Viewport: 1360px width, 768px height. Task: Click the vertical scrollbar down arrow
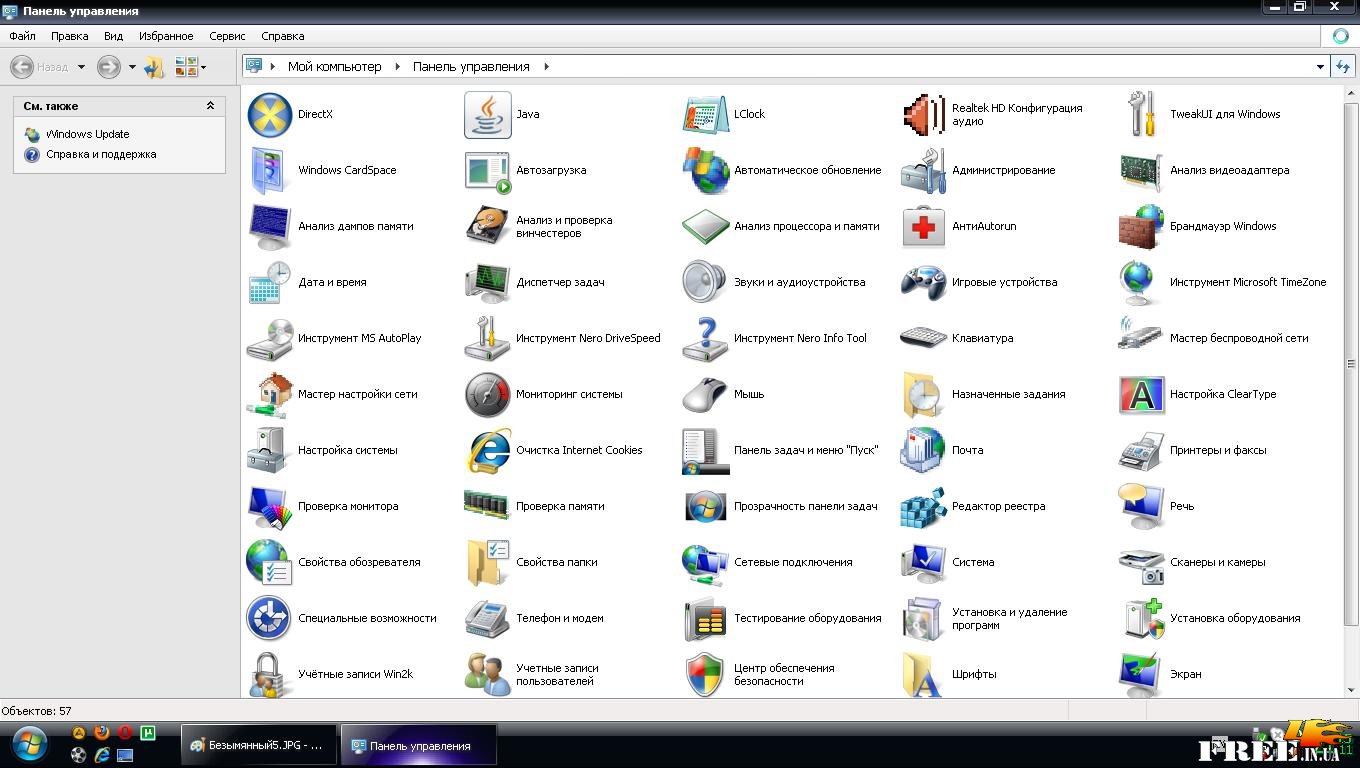coord(1351,689)
